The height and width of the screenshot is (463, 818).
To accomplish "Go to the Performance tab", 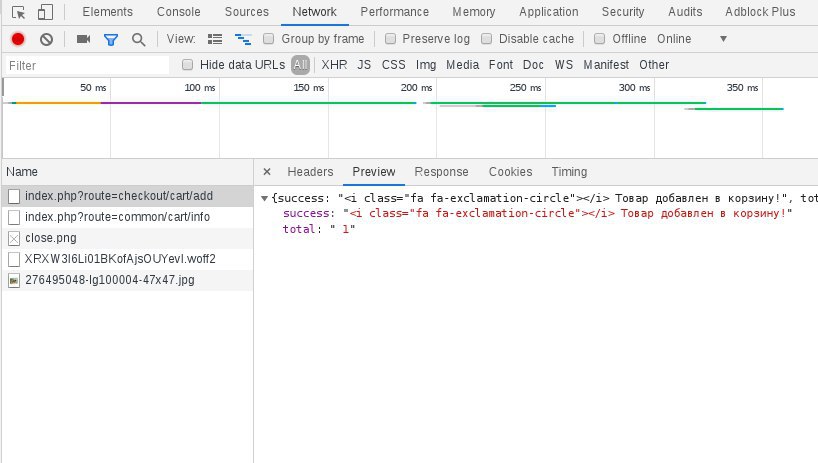I will [x=394, y=11].
